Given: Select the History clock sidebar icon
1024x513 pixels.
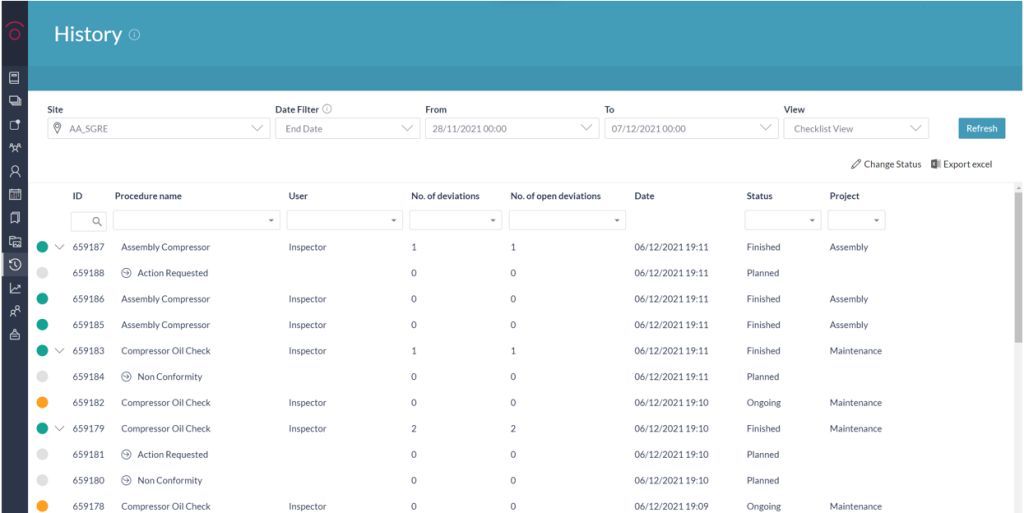Looking at the screenshot, I should (14, 264).
